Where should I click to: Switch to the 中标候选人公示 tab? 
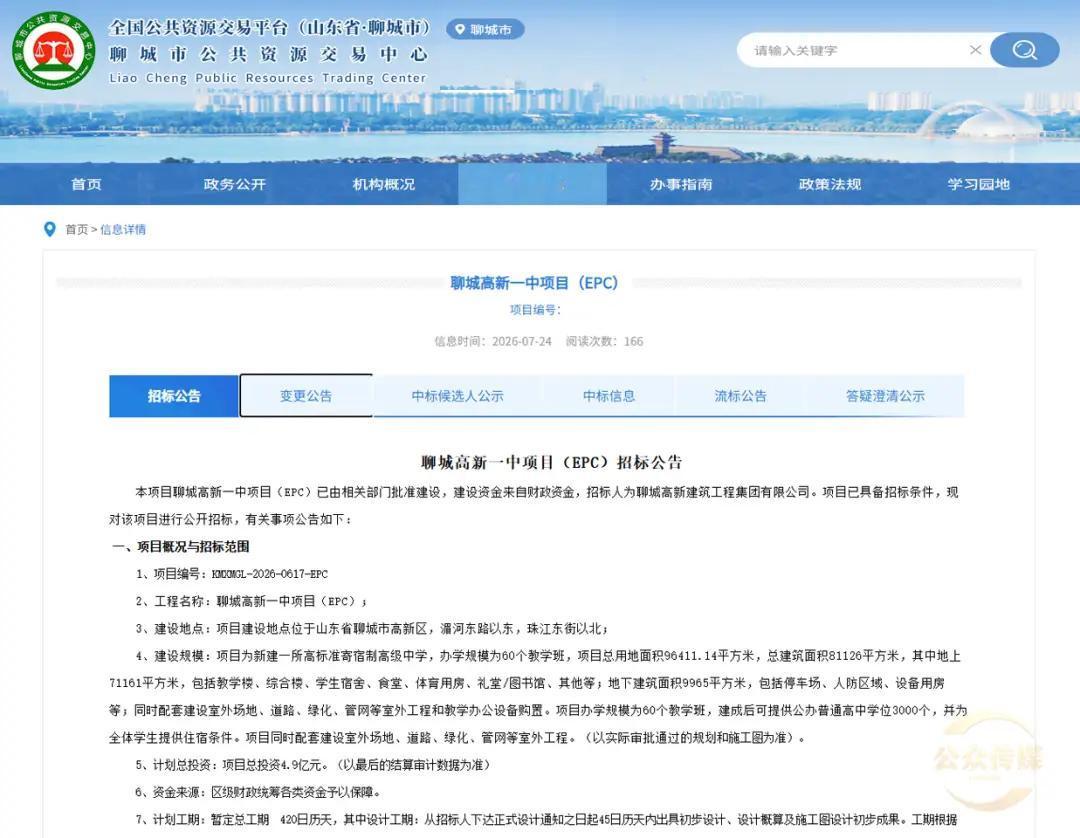pyautogui.click(x=457, y=396)
